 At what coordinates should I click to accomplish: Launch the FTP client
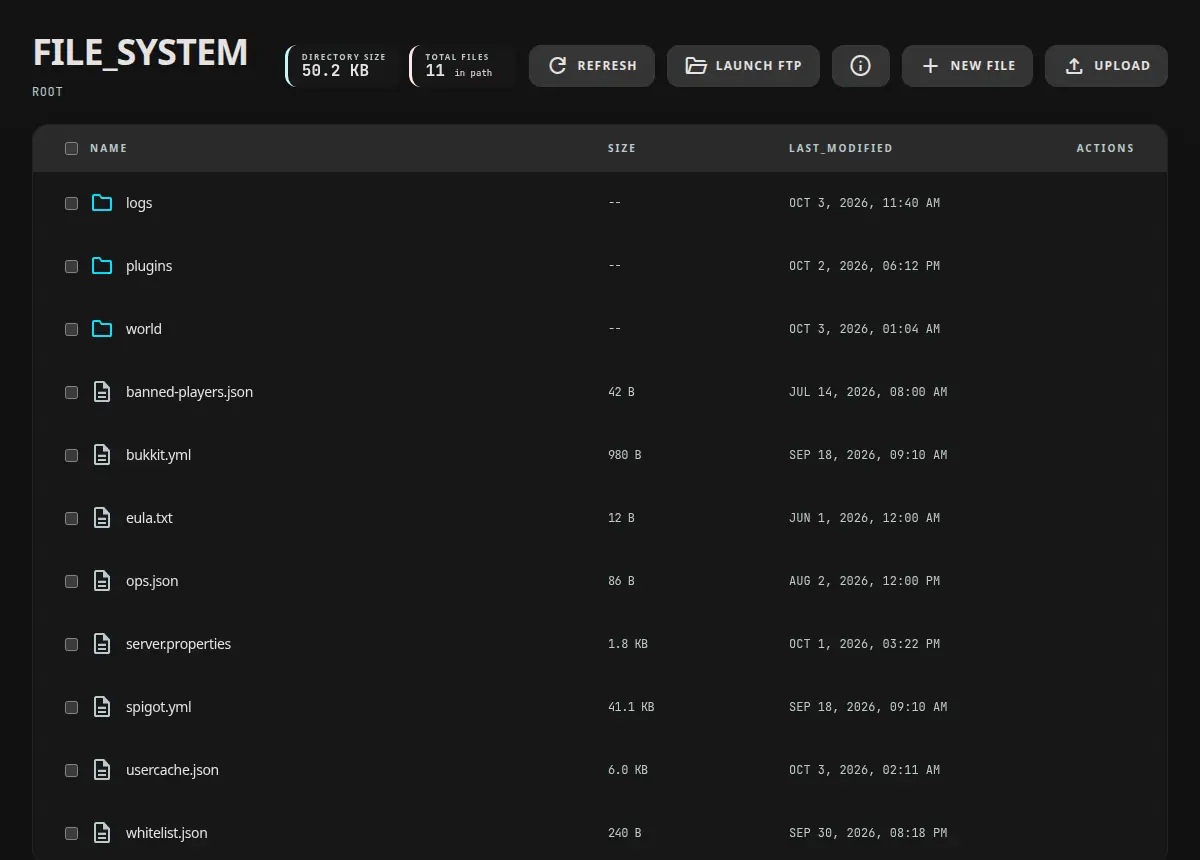[x=743, y=66]
